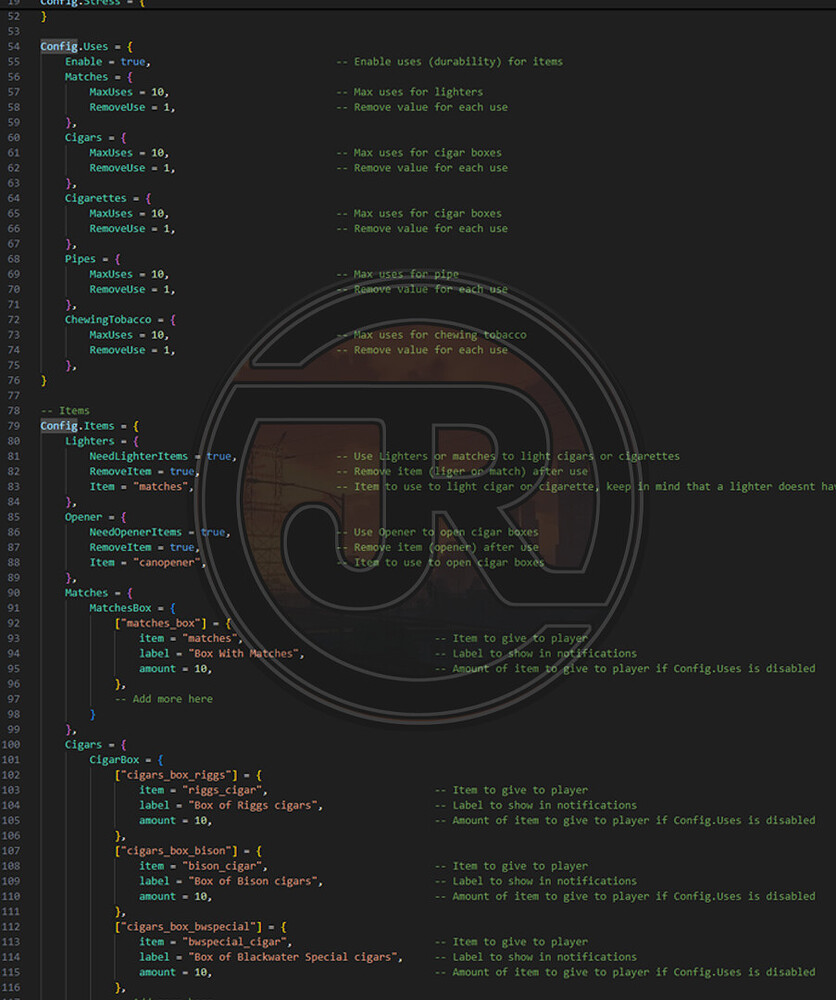Click the Enable key on line 55
Image resolution: width=836 pixels, height=1000 pixels.
(84, 62)
